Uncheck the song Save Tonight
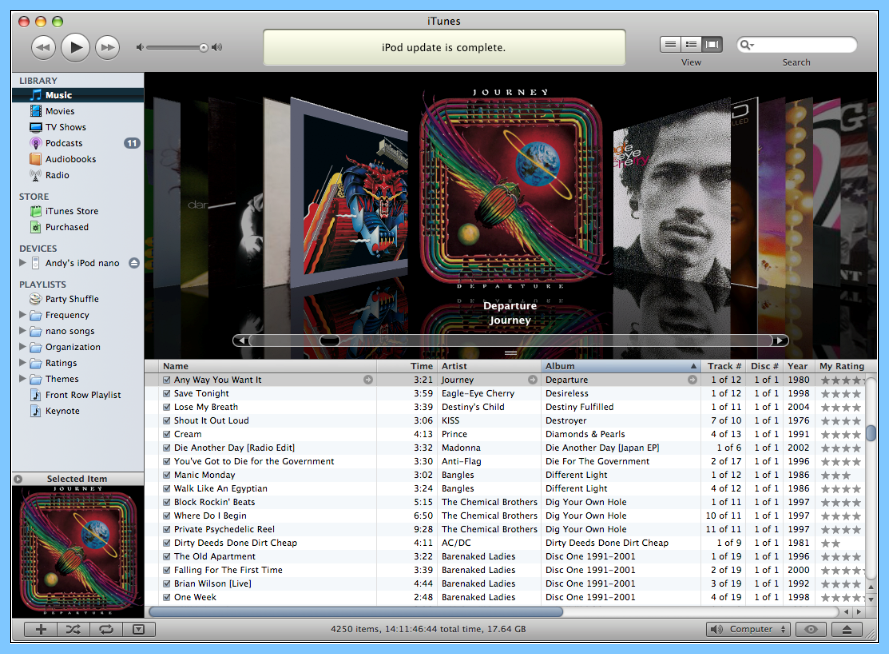 [x=166, y=394]
